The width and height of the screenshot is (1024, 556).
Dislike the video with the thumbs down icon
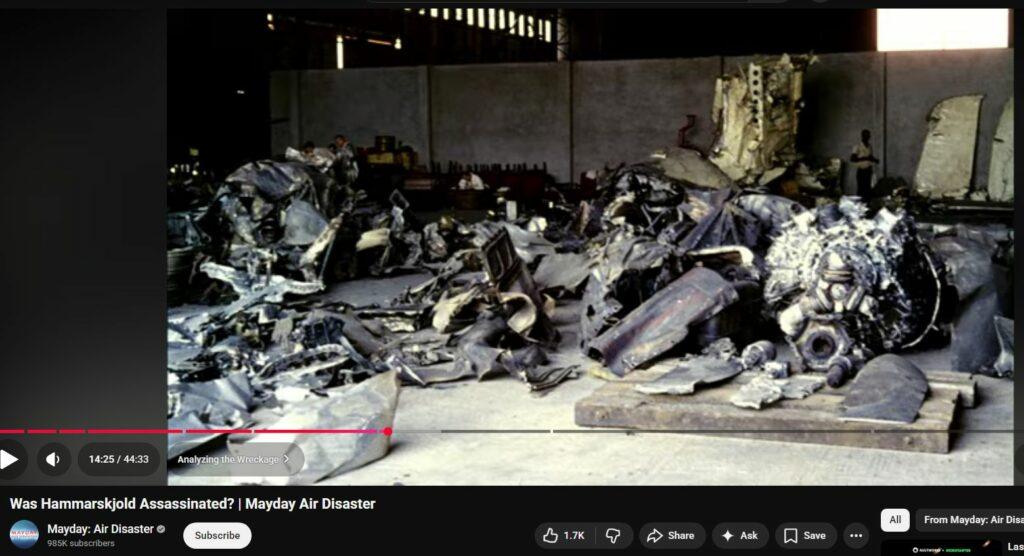point(613,536)
